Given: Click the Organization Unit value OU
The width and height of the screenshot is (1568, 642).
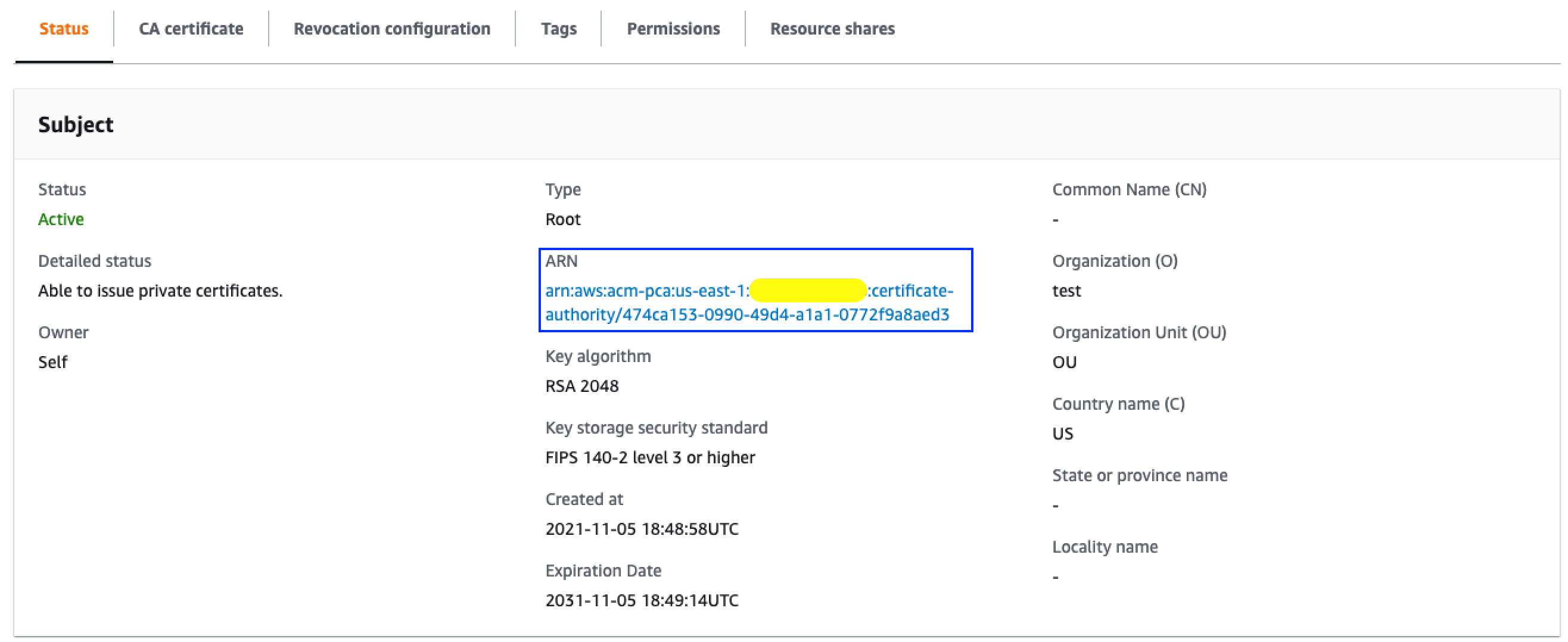Looking at the screenshot, I should tap(1064, 362).
